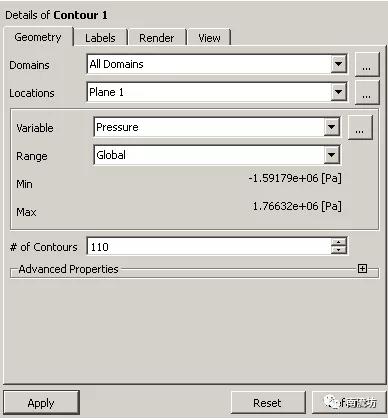Viewport: 388px width, 420px height.
Task: Switch to the Geometry tab
Action: coord(38,37)
